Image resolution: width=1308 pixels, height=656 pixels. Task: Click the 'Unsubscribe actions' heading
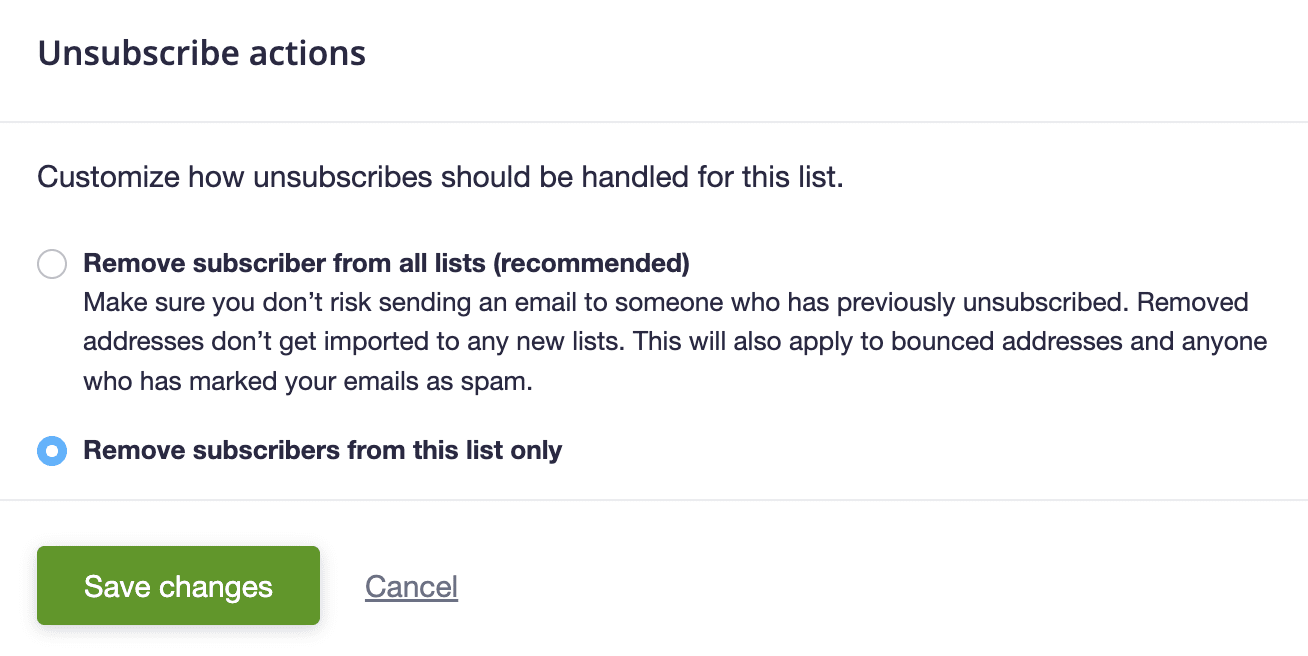201,53
